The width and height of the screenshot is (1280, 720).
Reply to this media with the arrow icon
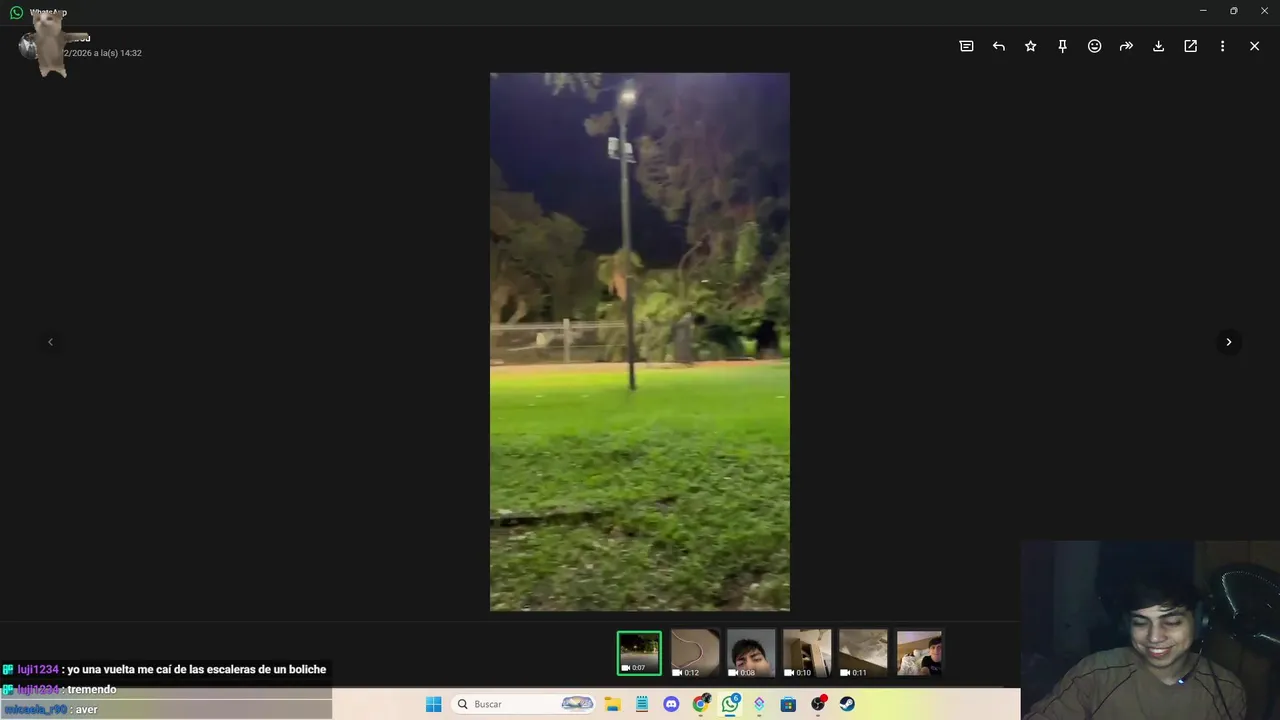998,46
